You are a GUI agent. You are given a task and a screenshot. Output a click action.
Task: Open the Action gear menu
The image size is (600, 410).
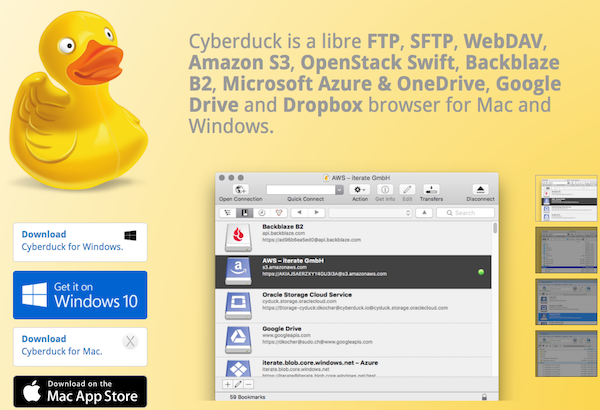click(x=360, y=189)
